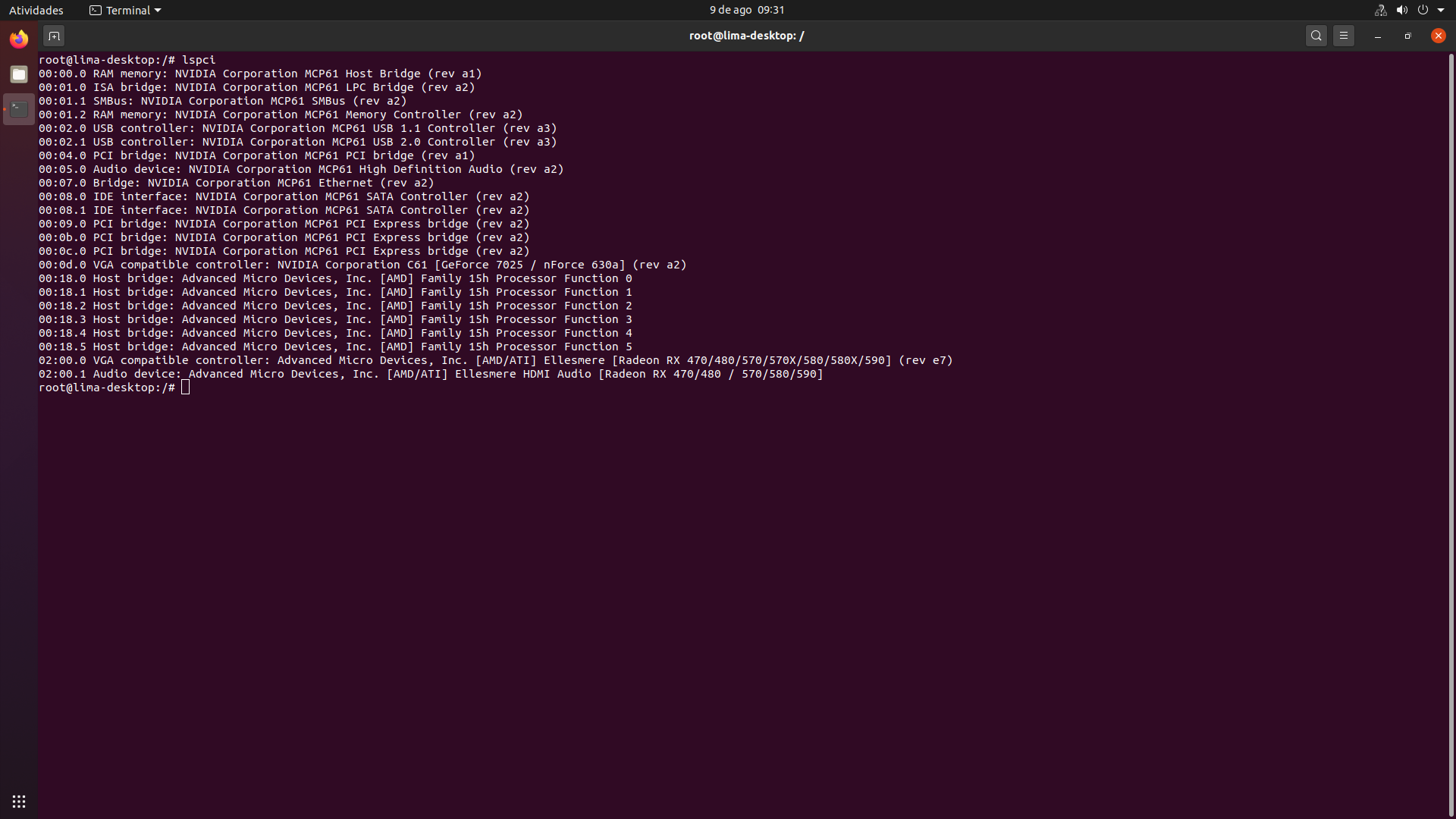Click the MCP61 LPC Bridge line
Viewport: 1456px width, 819px height.
(x=257, y=87)
